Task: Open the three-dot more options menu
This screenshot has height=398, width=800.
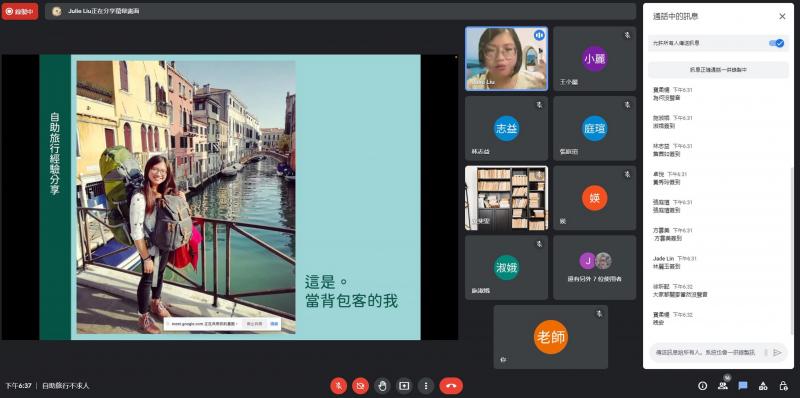Action: coord(426,386)
